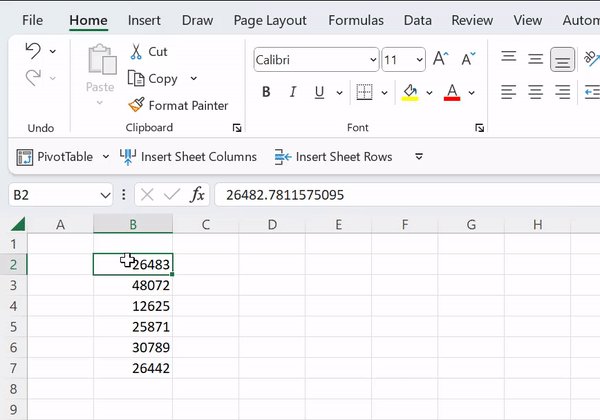Image resolution: width=600 pixels, height=420 pixels.
Task: Apply borders using the borders icon
Action: [x=364, y=92]
